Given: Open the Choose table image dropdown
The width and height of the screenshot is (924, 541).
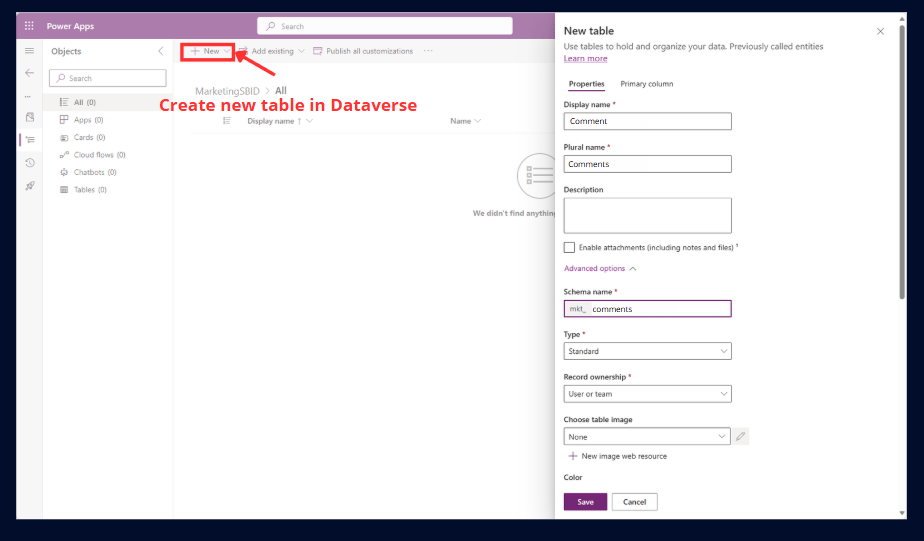Looking at the screenshot, I should 647,437.
